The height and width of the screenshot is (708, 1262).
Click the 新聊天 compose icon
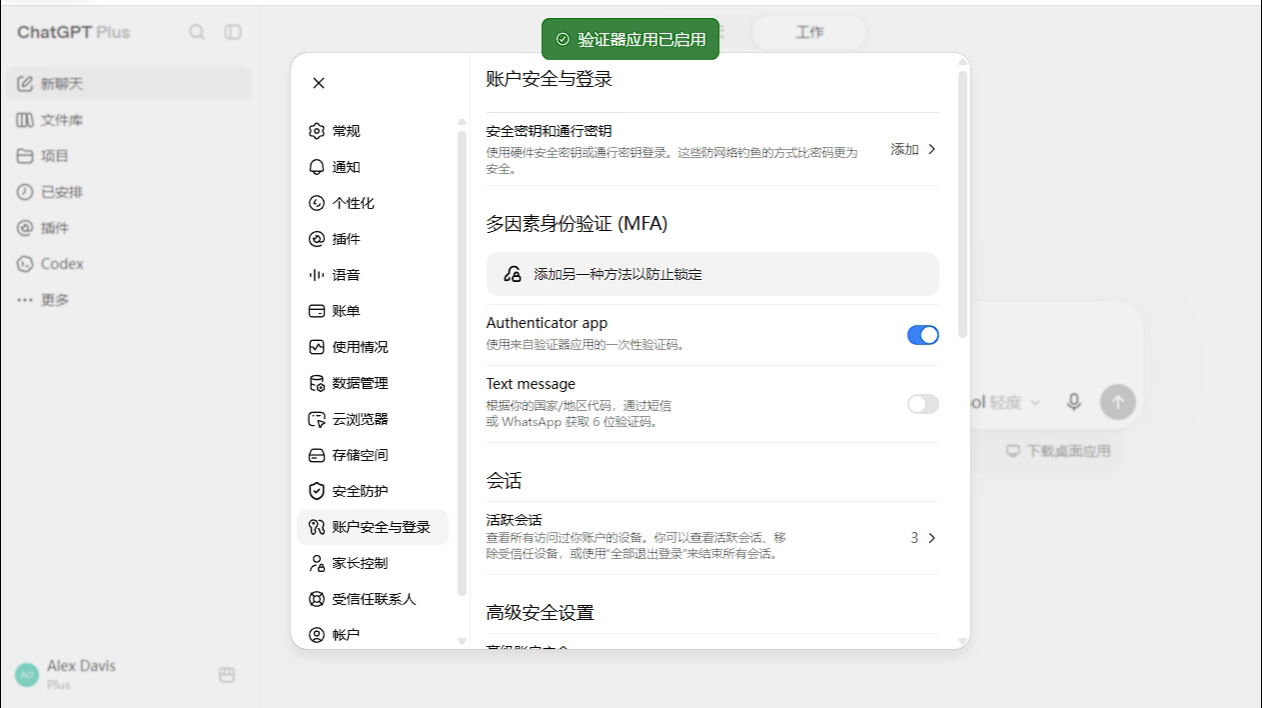25,84
